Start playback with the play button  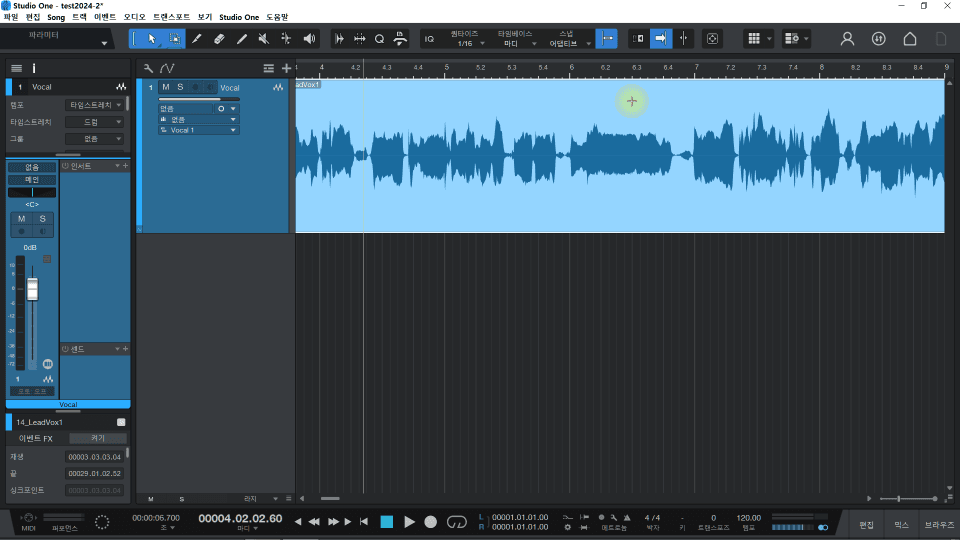click(409, 522)
